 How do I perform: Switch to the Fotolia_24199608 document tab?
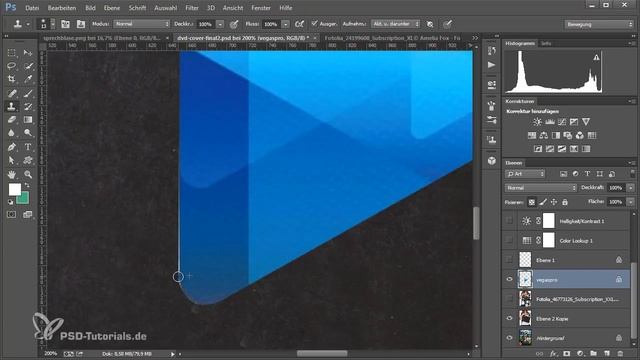tap(393, 38)
